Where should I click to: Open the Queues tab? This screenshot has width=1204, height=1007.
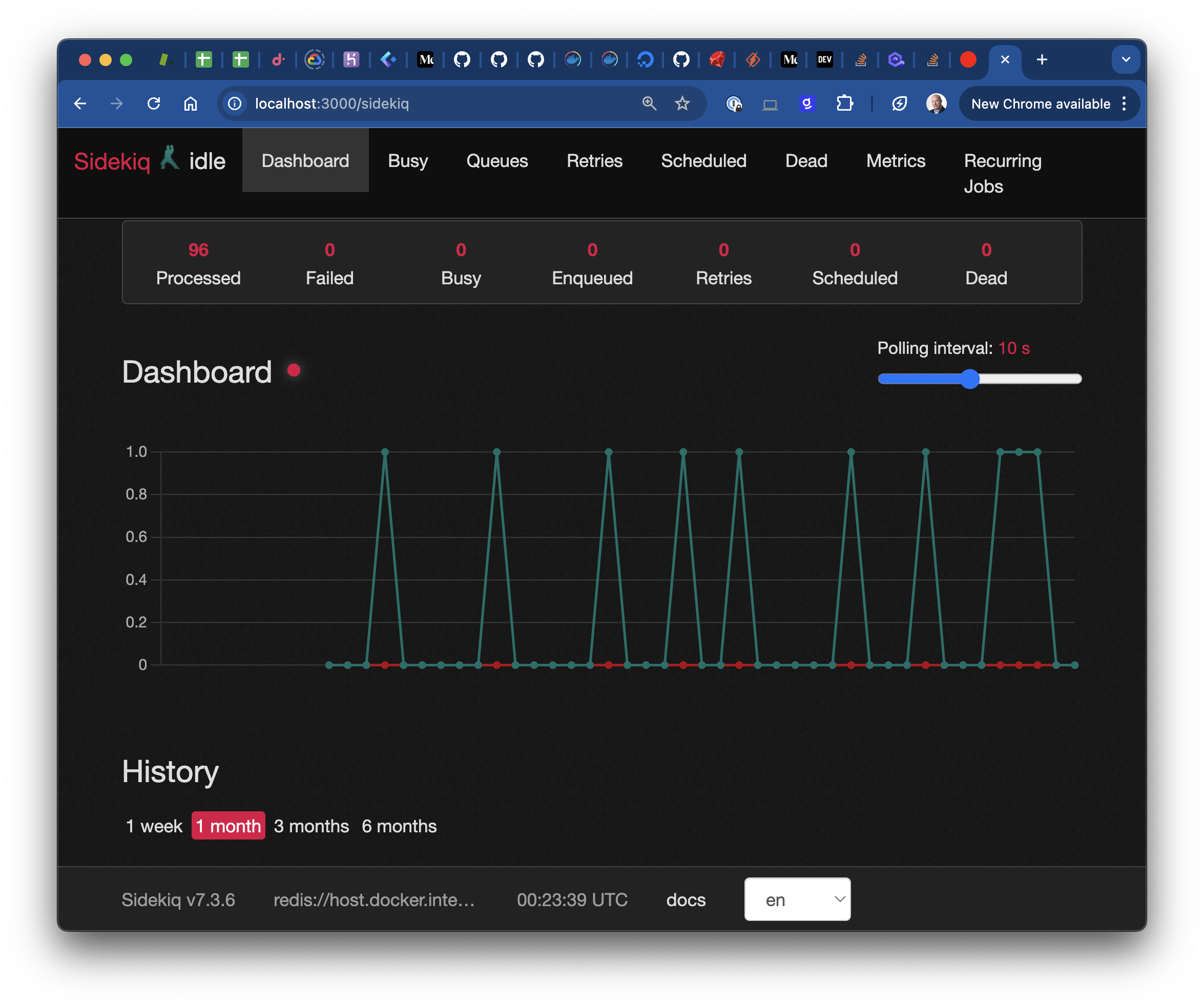[x=496, y=161]
